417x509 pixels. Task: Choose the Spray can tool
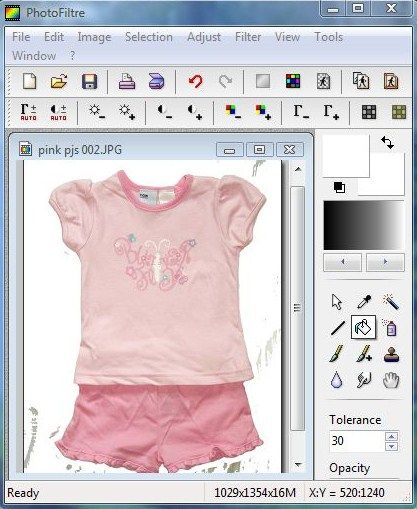[390, 328]
